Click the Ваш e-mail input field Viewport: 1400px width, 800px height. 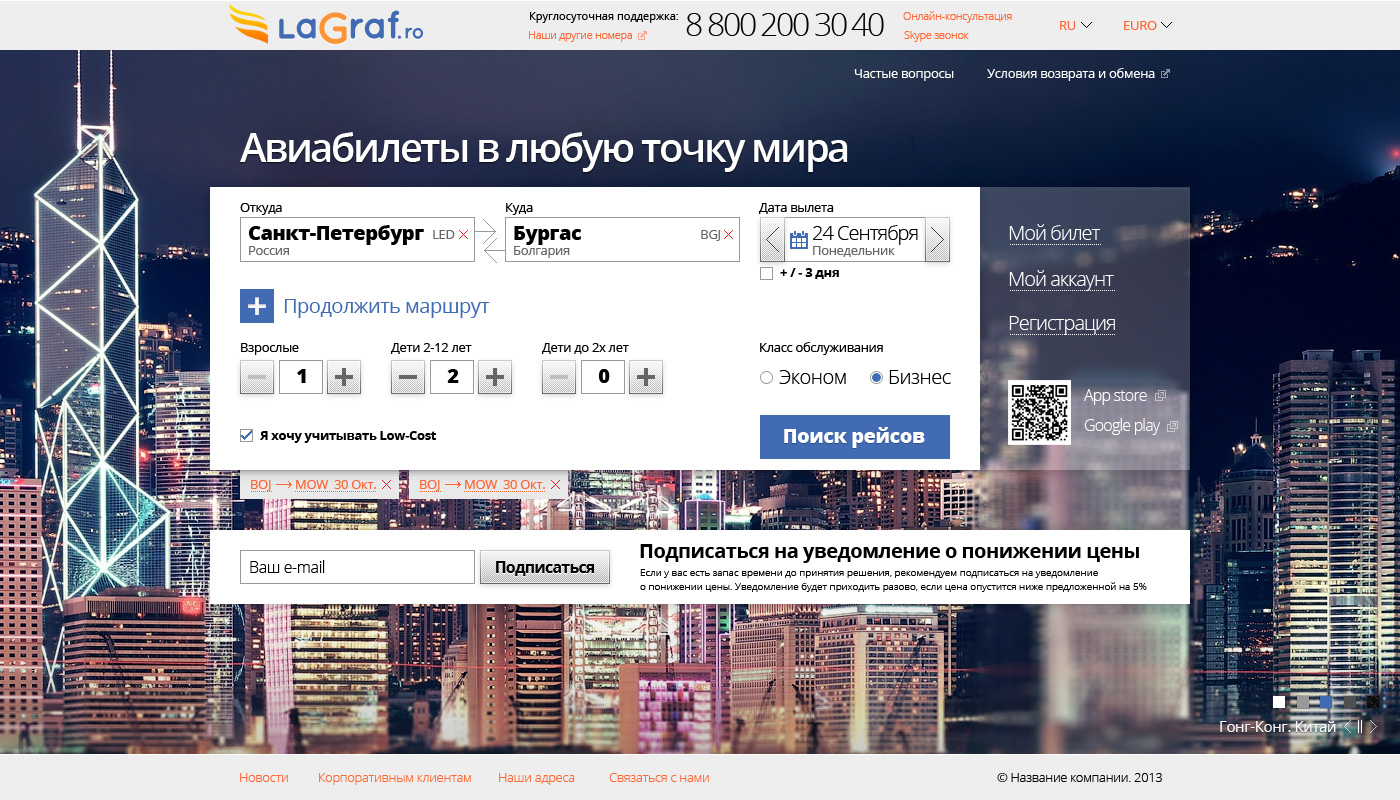pos(357,567)
